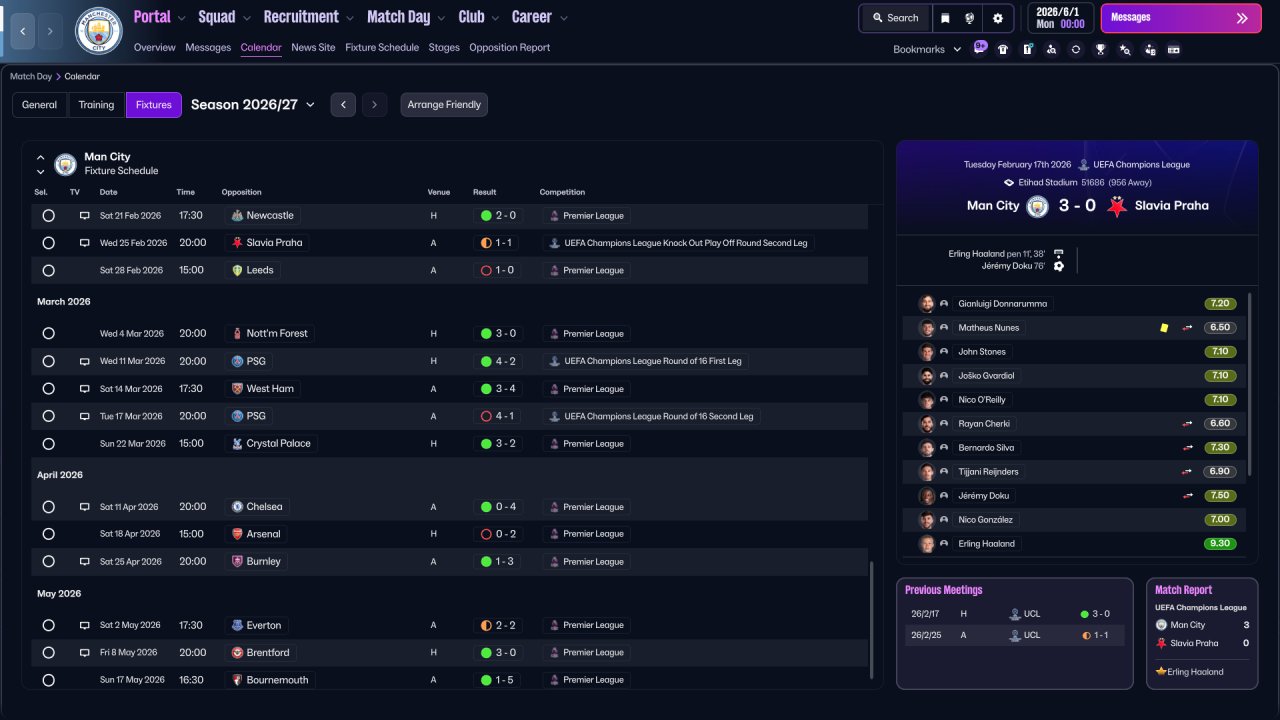The image size is (1280, 720).
Task: Click the yellow card icon for Matheus Nunes
Action: [1164, 327]
